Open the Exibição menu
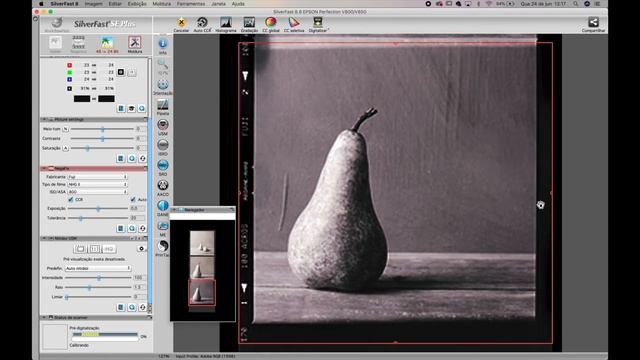640x360 pixels. click(x=137, y=4)
